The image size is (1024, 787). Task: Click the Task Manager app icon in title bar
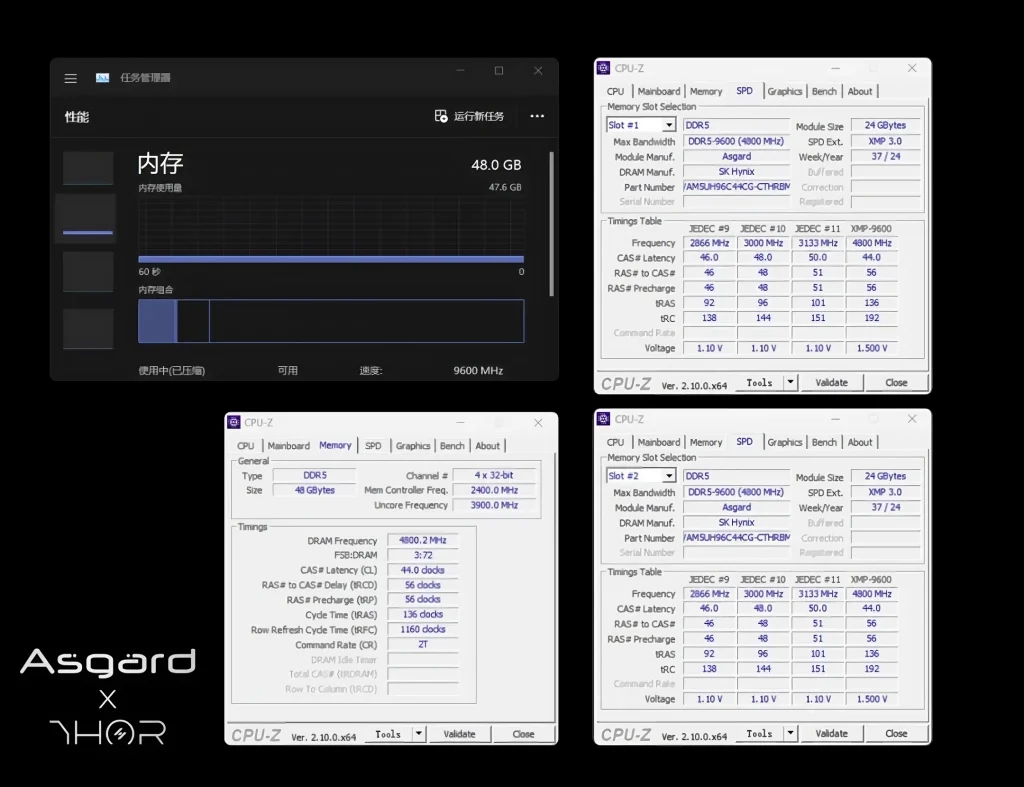point(103,77)
